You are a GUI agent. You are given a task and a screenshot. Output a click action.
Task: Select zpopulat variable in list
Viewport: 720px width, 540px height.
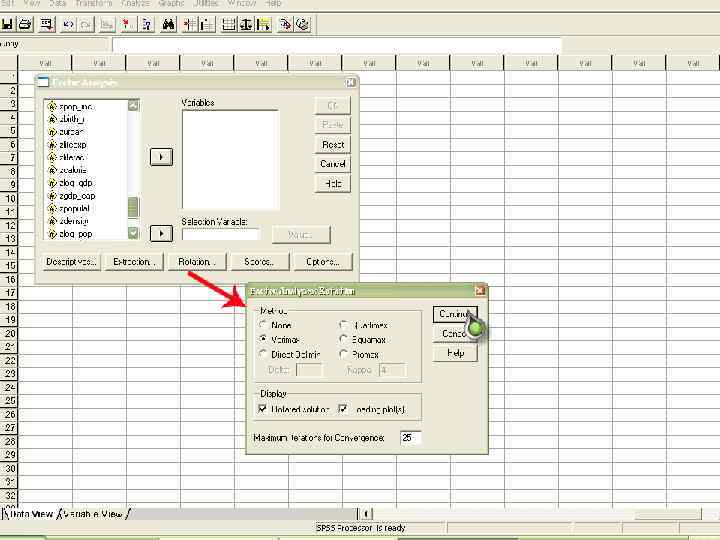tap(74, 208)
